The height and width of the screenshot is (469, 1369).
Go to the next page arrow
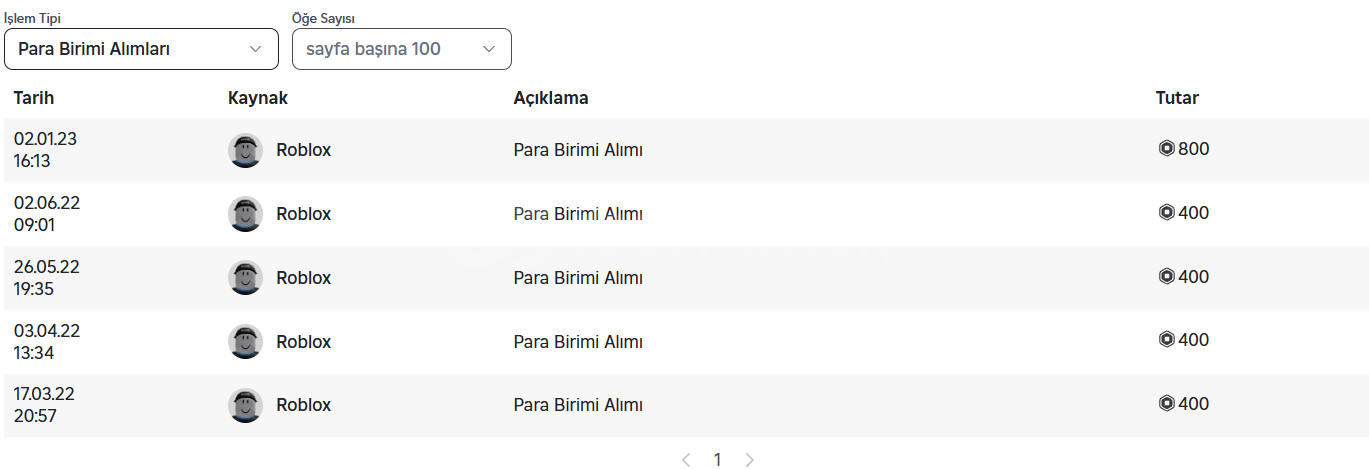[x=749, y=460]
